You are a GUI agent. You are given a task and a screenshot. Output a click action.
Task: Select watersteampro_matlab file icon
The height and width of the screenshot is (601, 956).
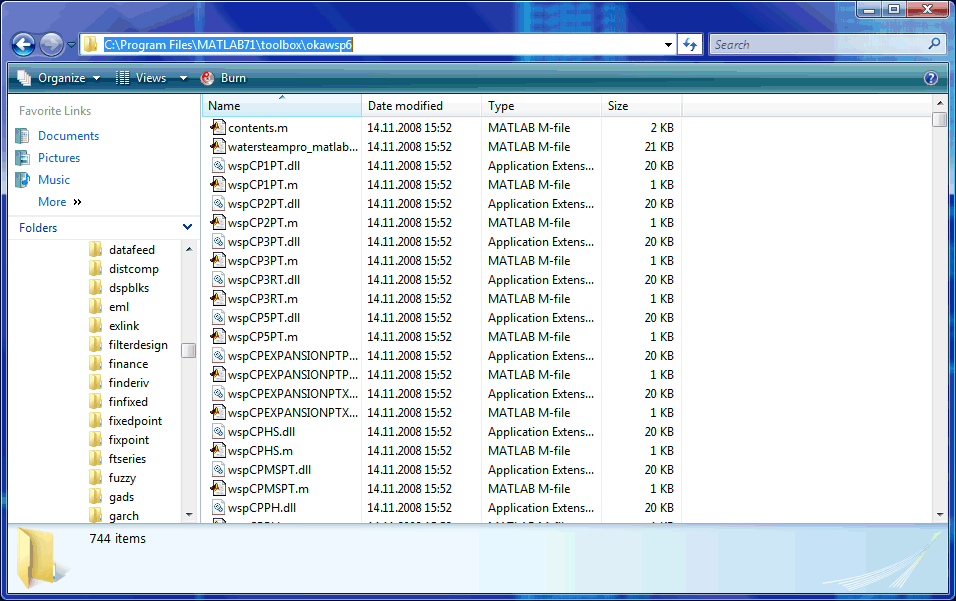click(218, 146)
